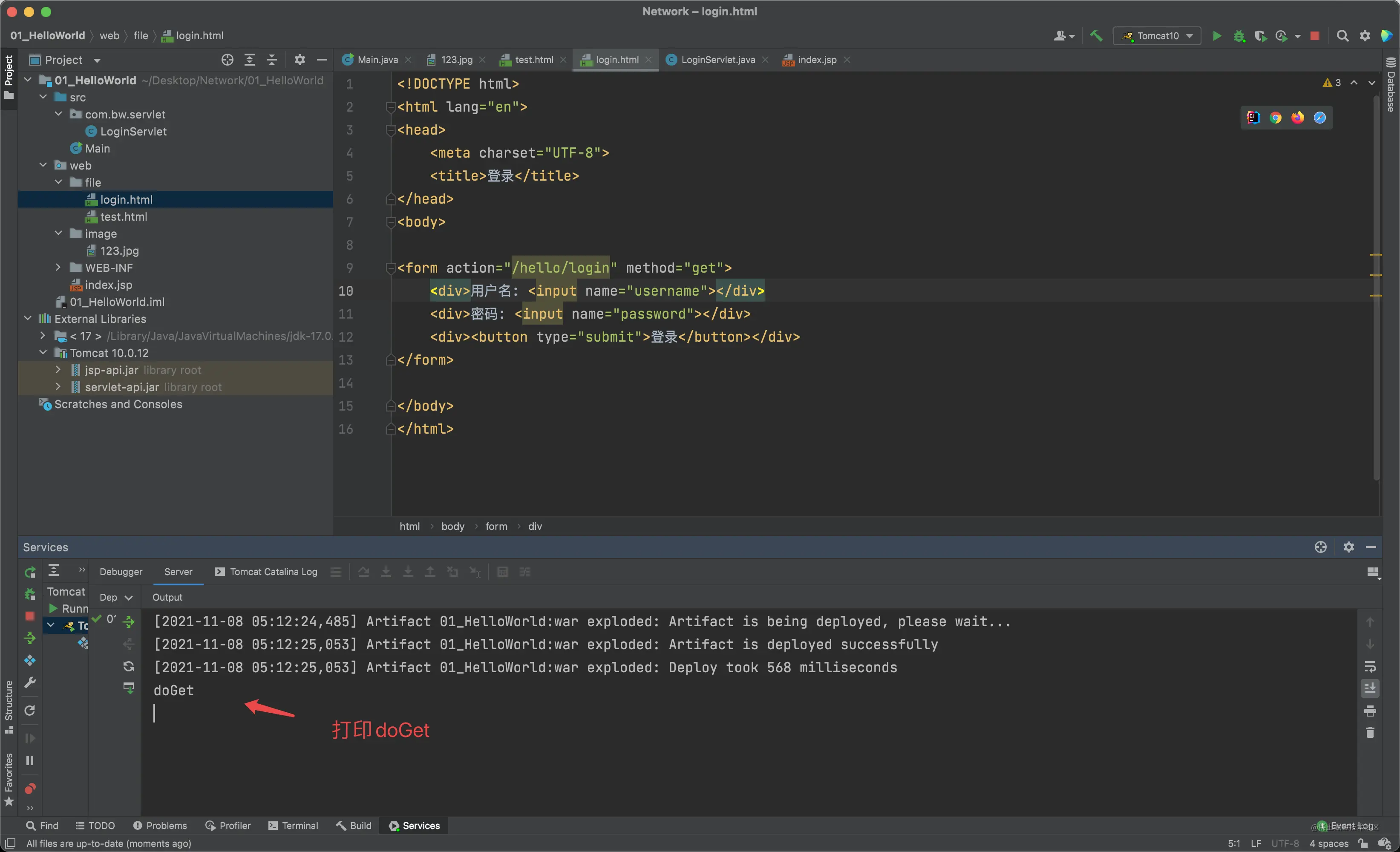The image size is (1400, 852).
Task: Select 123.jpg in project tree
Action: click(x=119, y=250)
